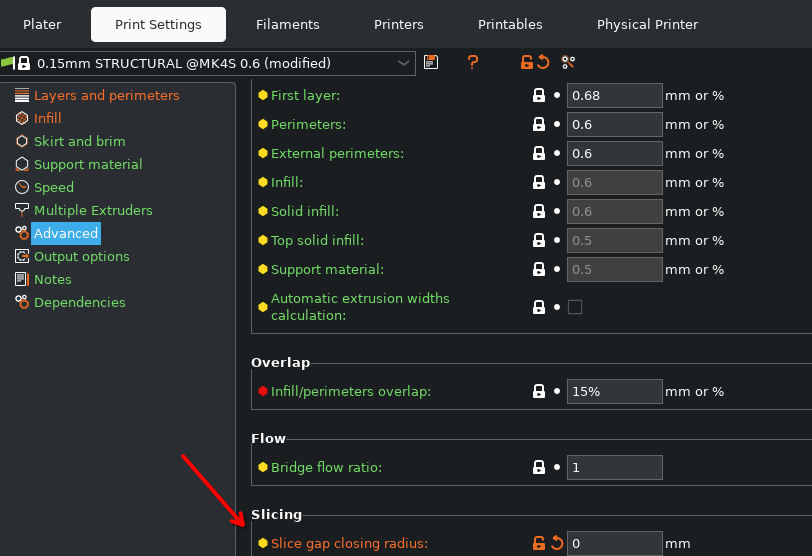Select the Advanced settings page
This screenshot has width=812, height=556.
click(66, 233)
